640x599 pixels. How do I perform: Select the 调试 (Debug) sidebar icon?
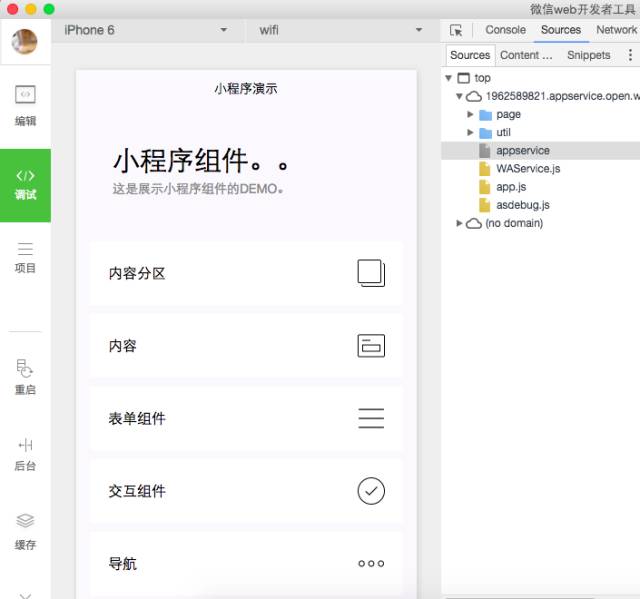click(x=25, y=185)
